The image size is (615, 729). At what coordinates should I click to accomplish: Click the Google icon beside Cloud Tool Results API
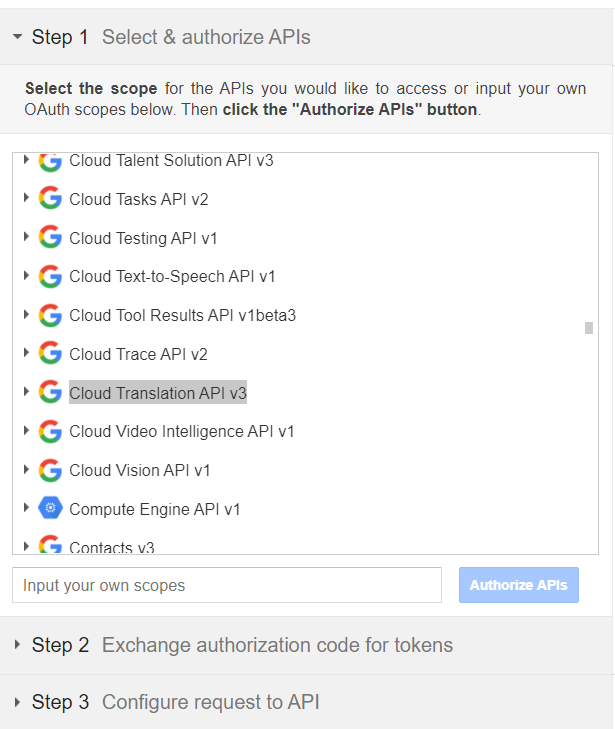pyautogui.click(x=50, y=315)
